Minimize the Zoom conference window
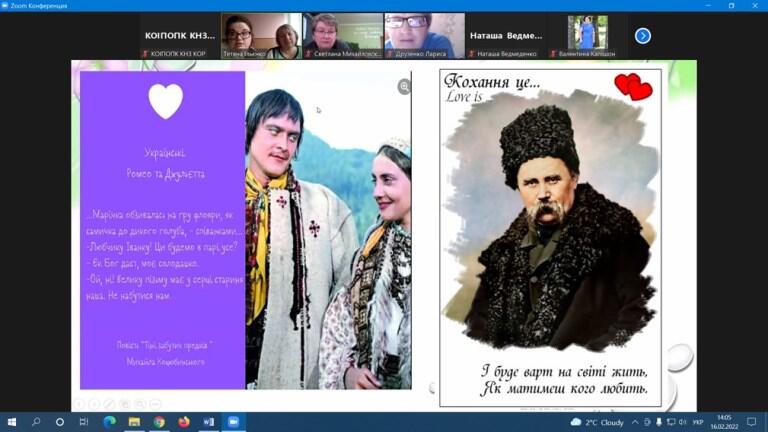The height and width of the screenshot is (432, 768). (708, 5)
